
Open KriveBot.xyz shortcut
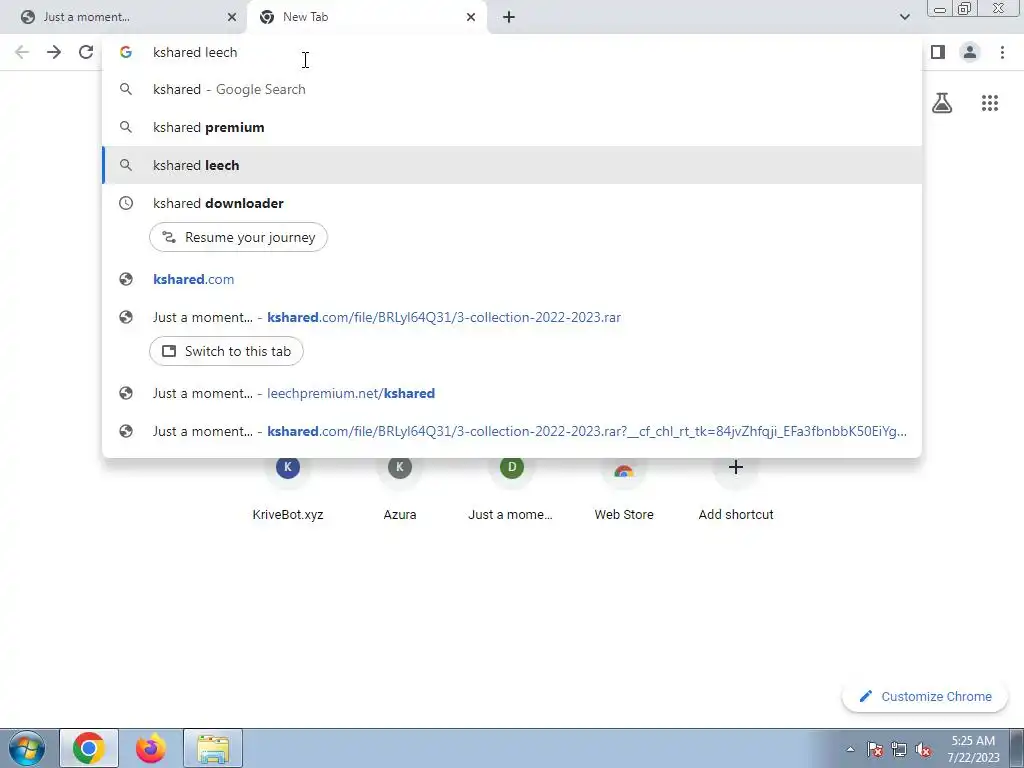point(288,488)
